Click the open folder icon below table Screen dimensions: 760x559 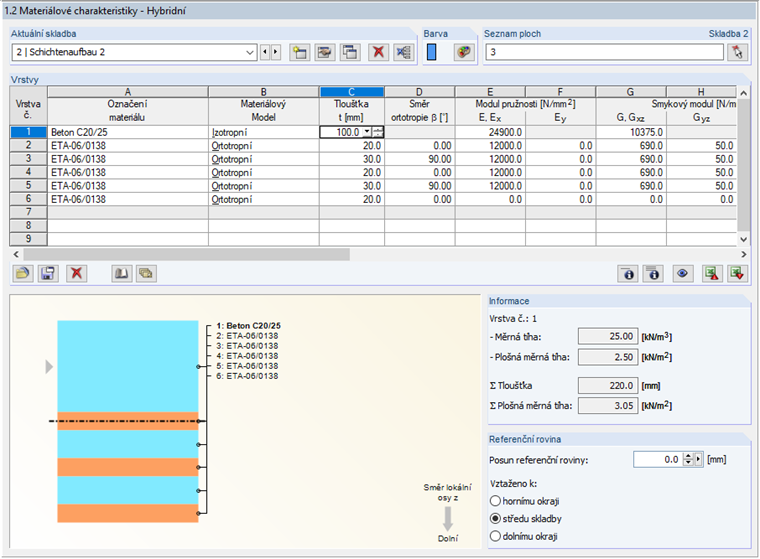tap(23, 272)
